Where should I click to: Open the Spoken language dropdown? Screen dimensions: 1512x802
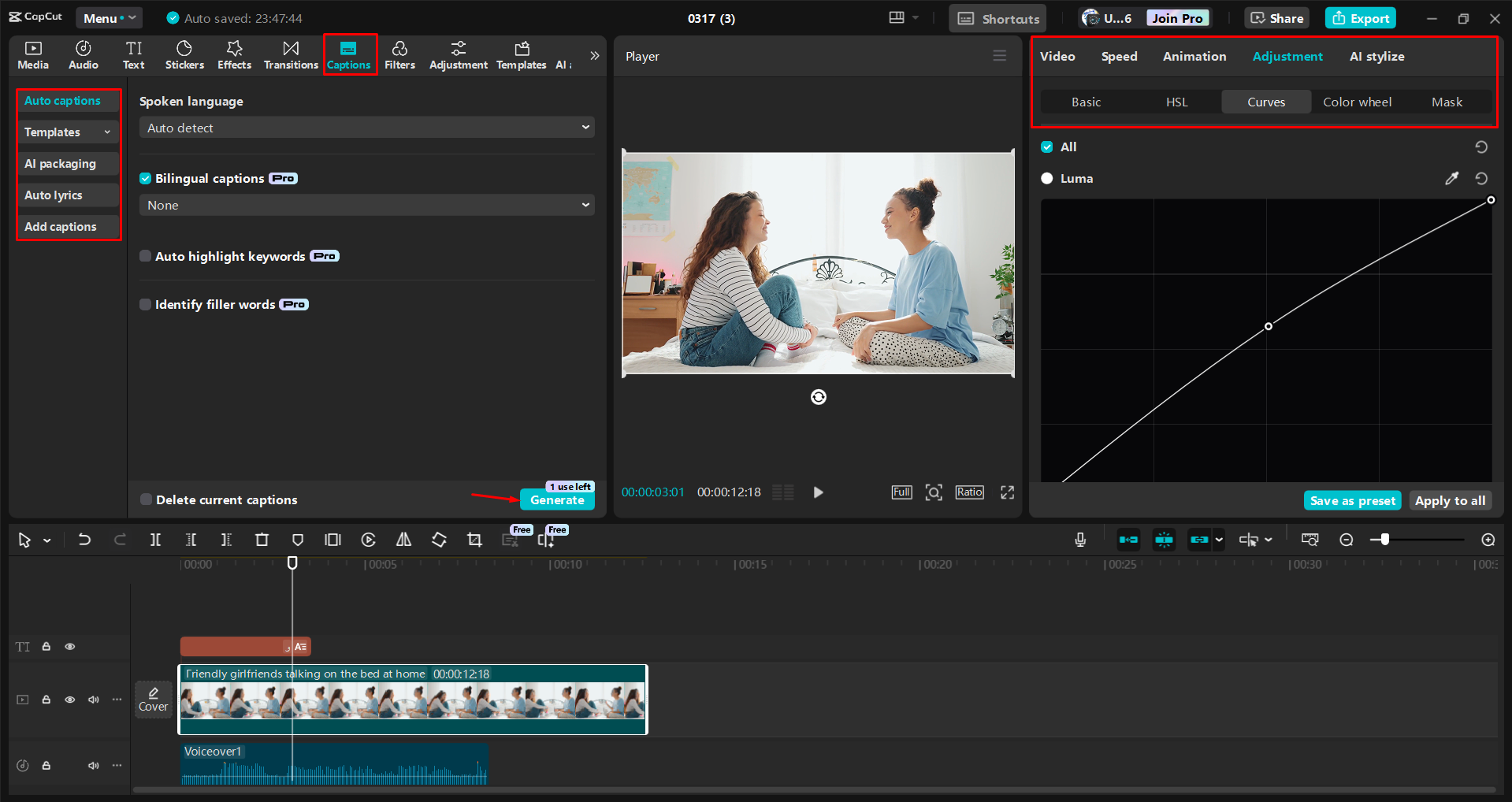(x=366, y=127)
